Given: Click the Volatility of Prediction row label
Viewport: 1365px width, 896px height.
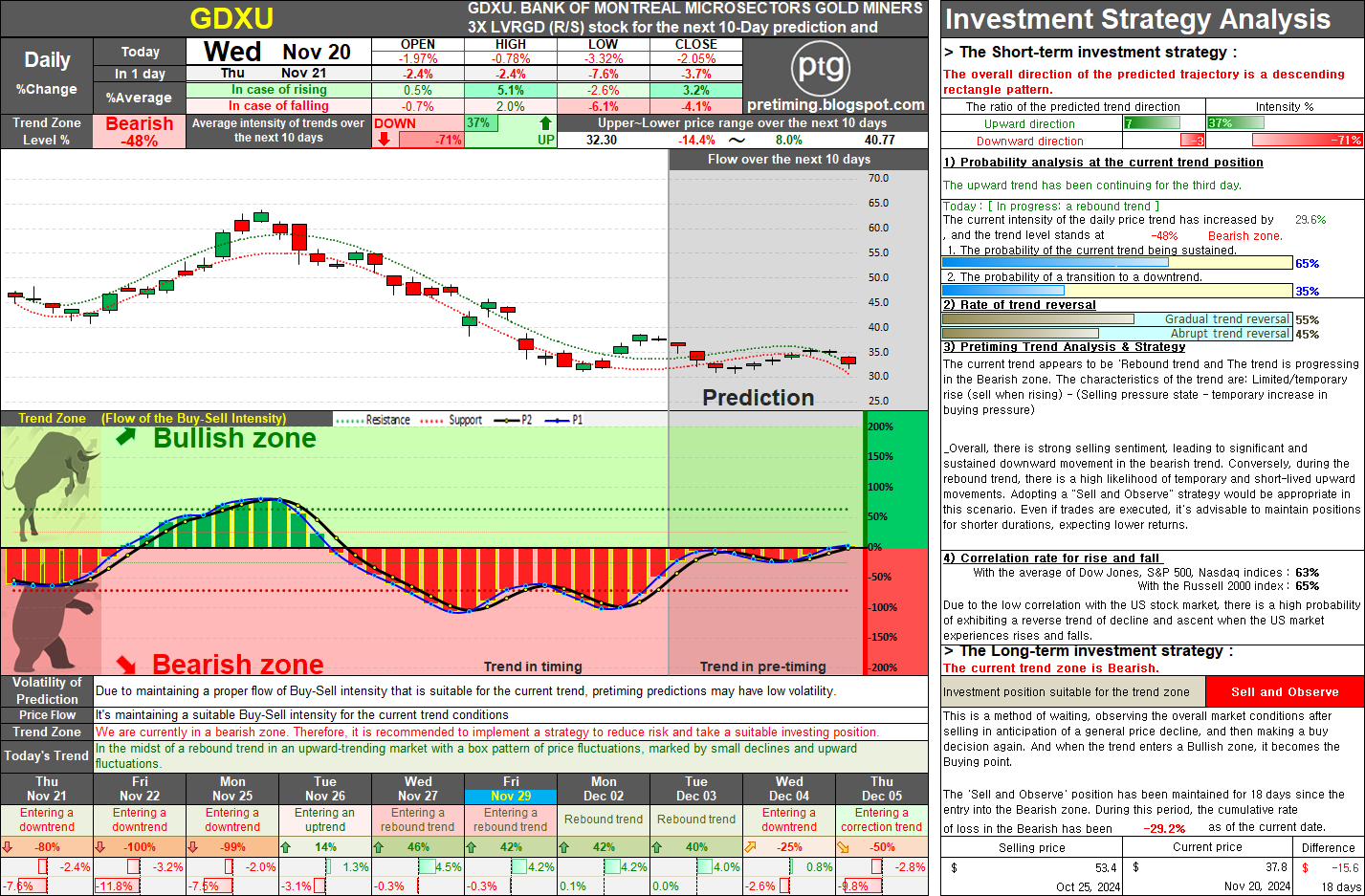Looking at the screenshot, I should click(x=47, y=690).
